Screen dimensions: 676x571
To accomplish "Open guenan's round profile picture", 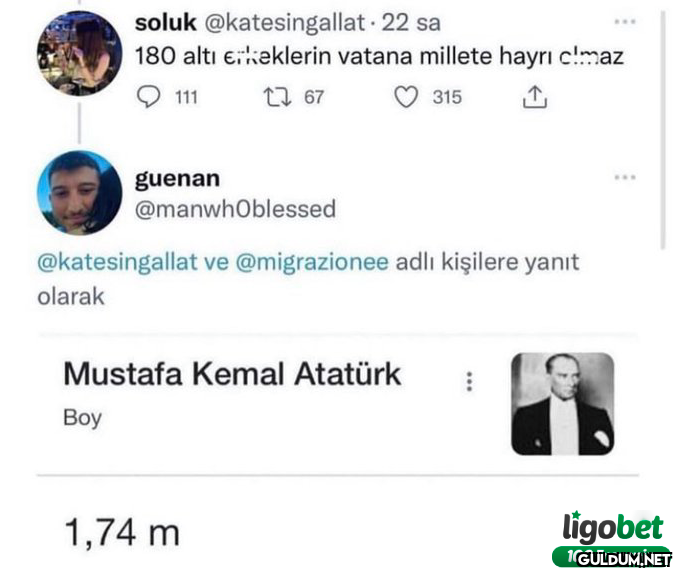I will (80, 193).
